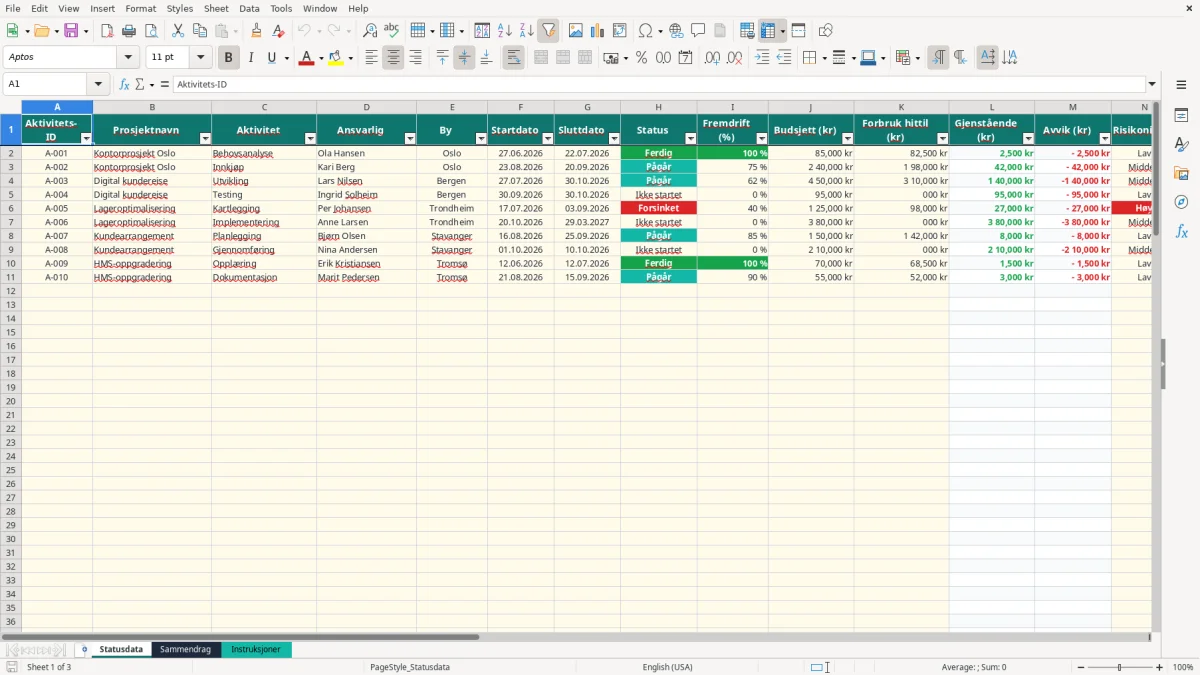Insert a comment
Viewport: 1200px width, 675px height.
tap(699, 31)
